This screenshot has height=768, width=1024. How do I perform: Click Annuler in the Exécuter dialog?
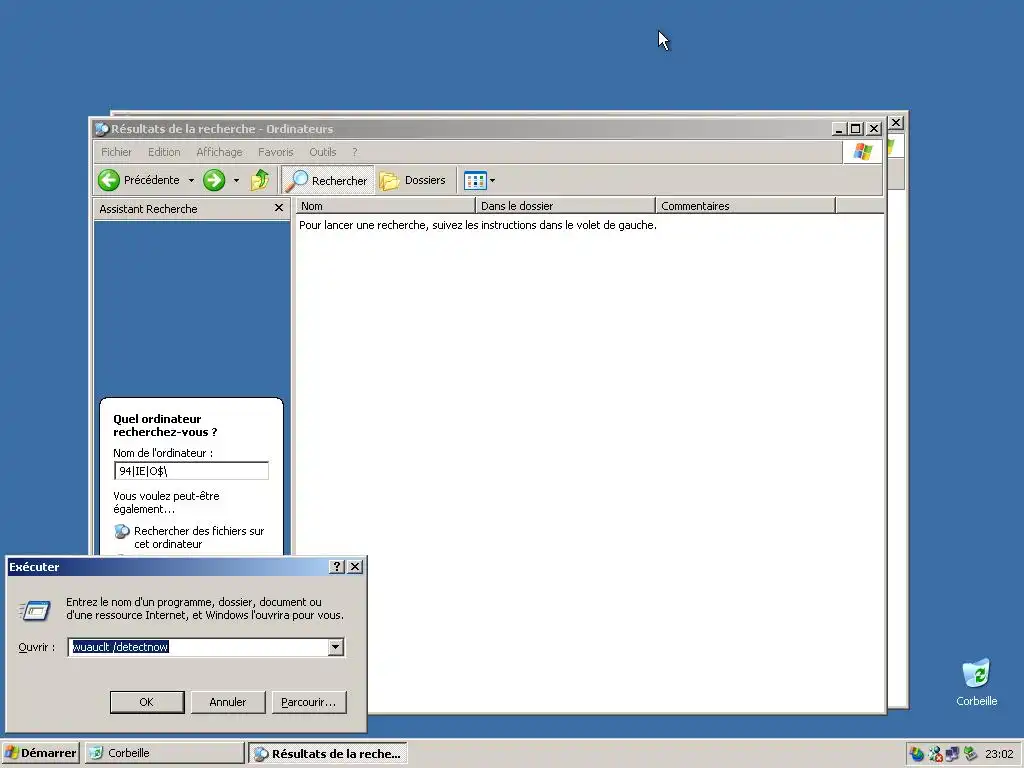228,702
